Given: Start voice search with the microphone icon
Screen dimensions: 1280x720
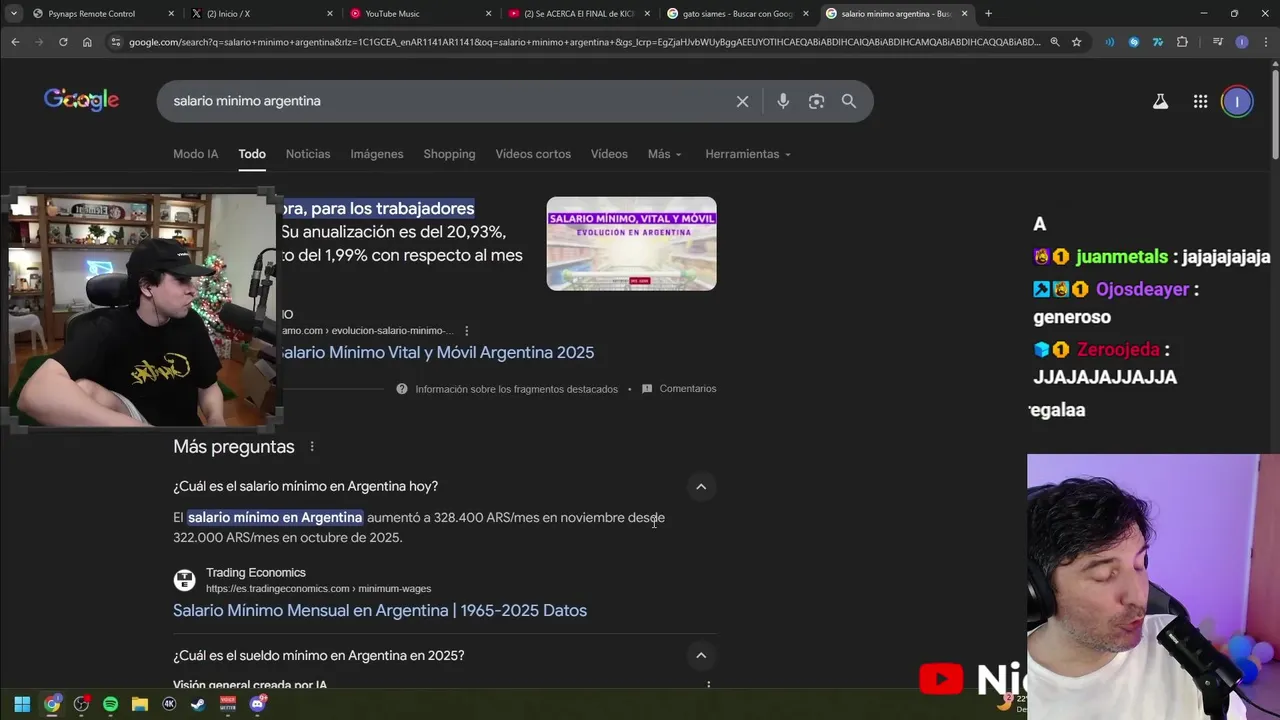Looking at the screenshot, I should [783, 101].
